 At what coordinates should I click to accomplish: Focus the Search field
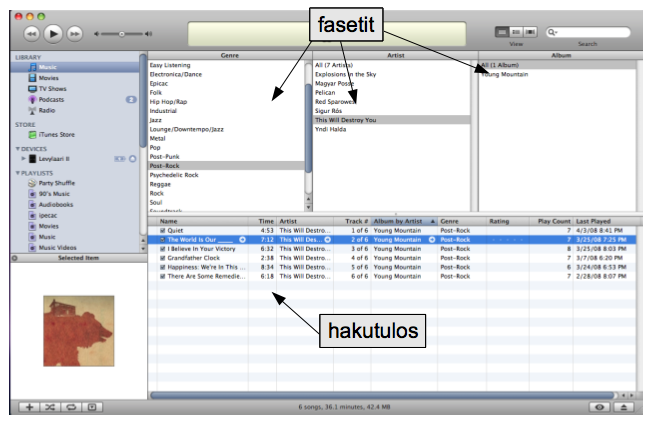[x=588, y=32]
